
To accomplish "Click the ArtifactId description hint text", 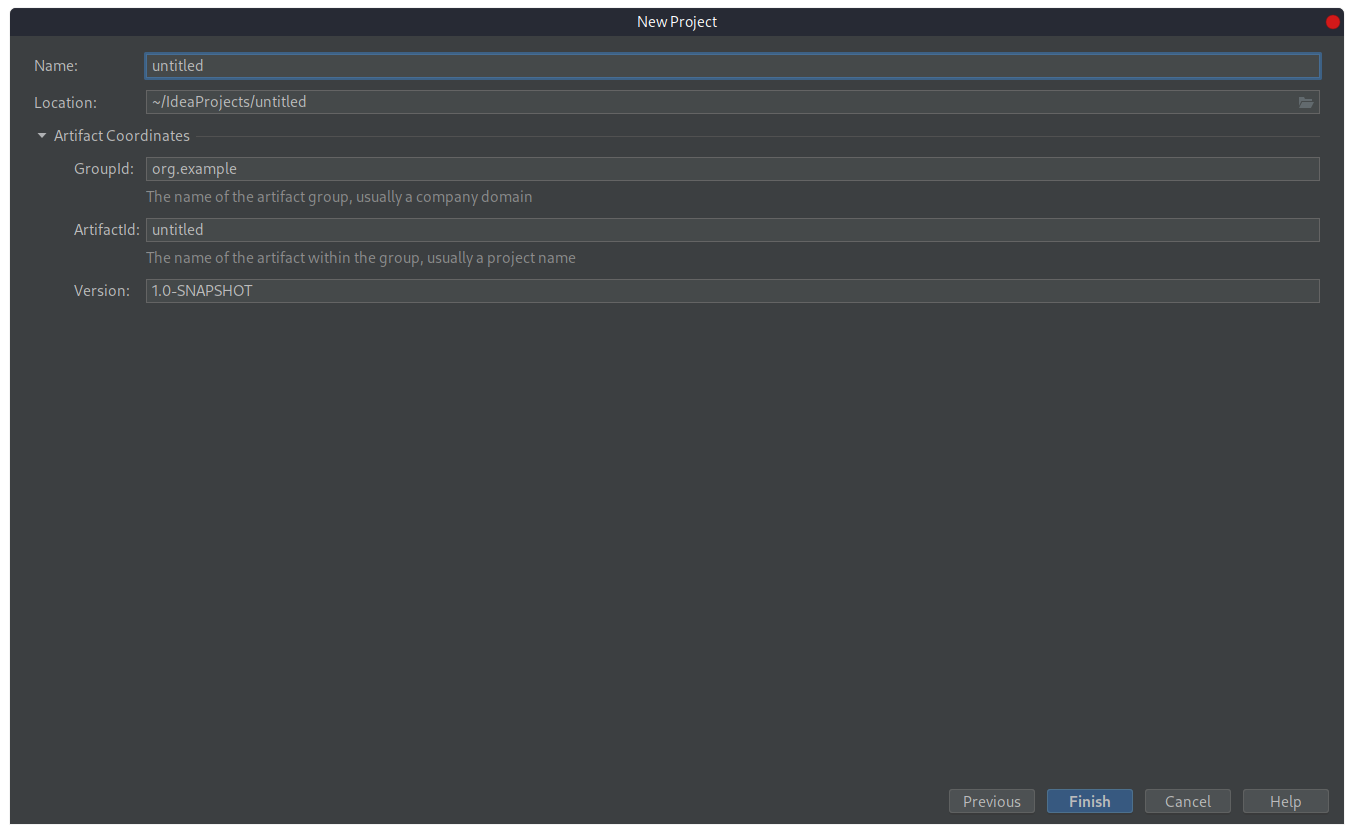I will [361, 257].
